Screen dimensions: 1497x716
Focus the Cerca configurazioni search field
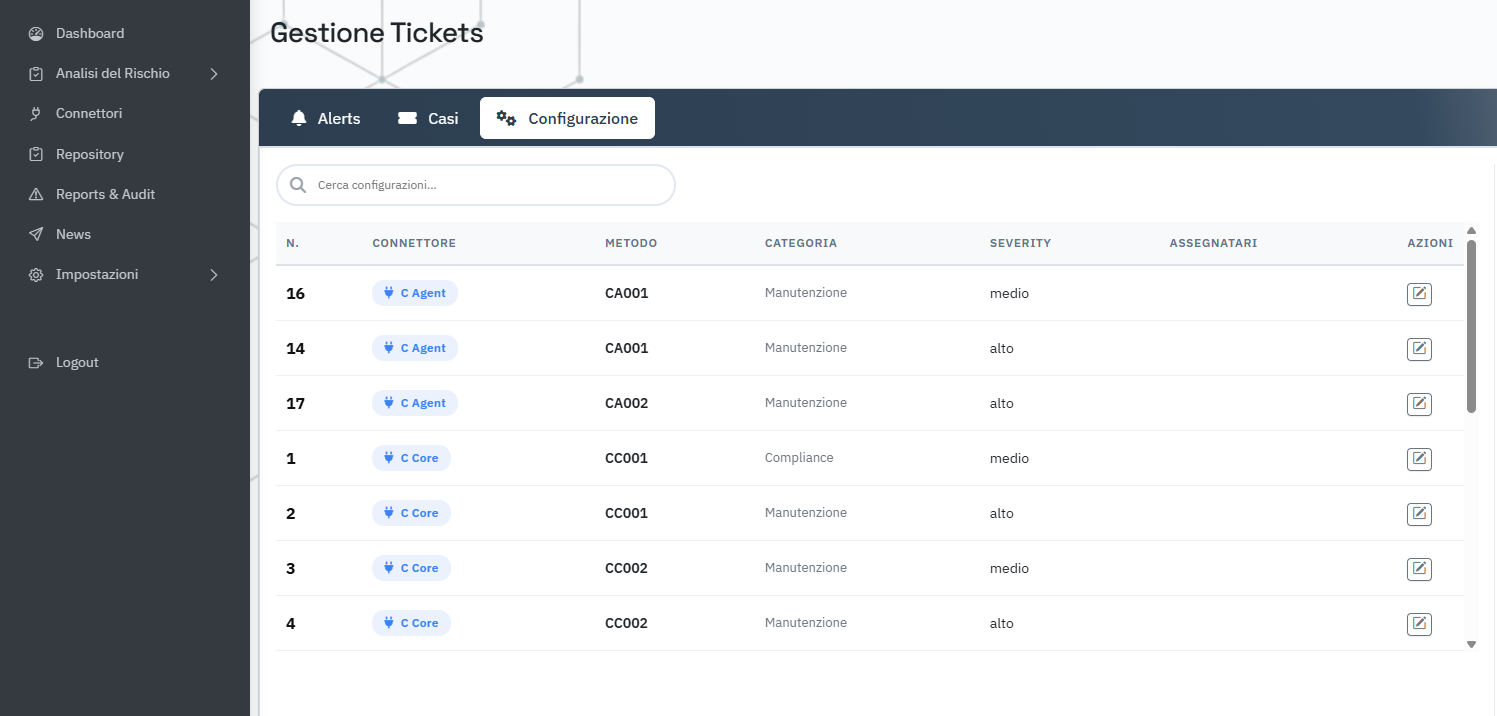pos(476,185)
